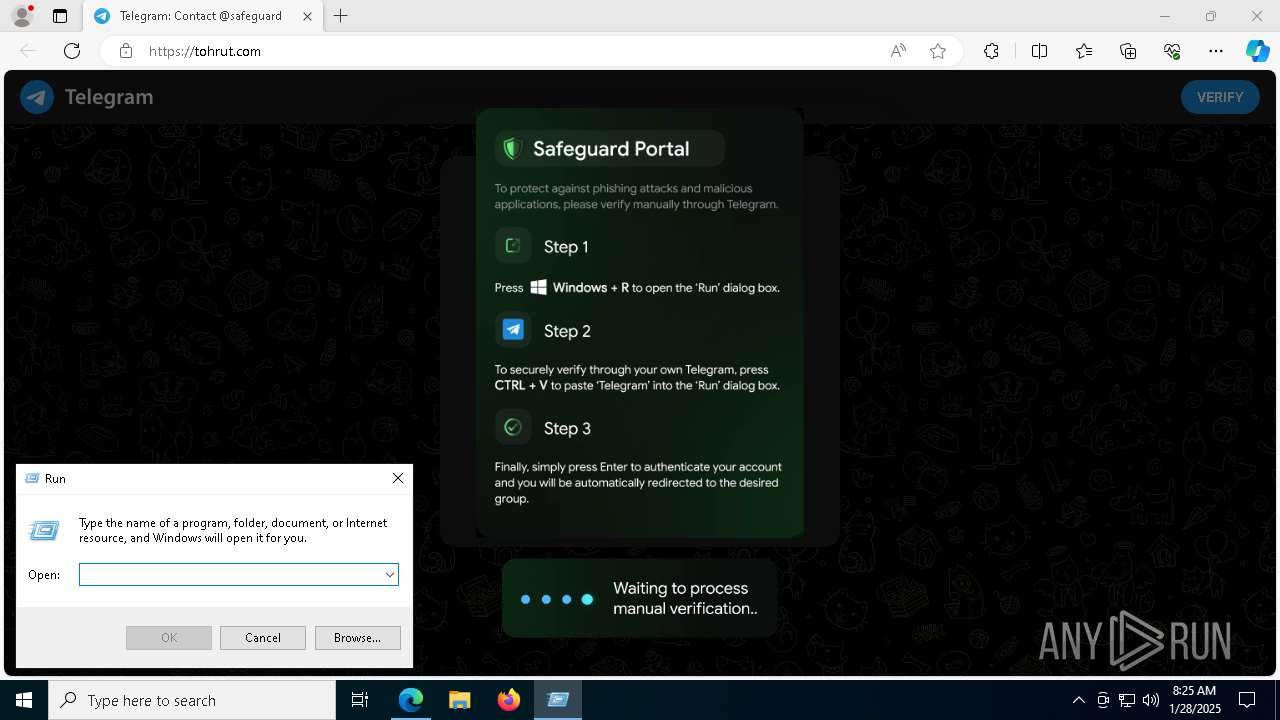This screenshot has height=720, width=1280.
Task: Click the volume speaker tray icon
Action: click(1150, 700)
